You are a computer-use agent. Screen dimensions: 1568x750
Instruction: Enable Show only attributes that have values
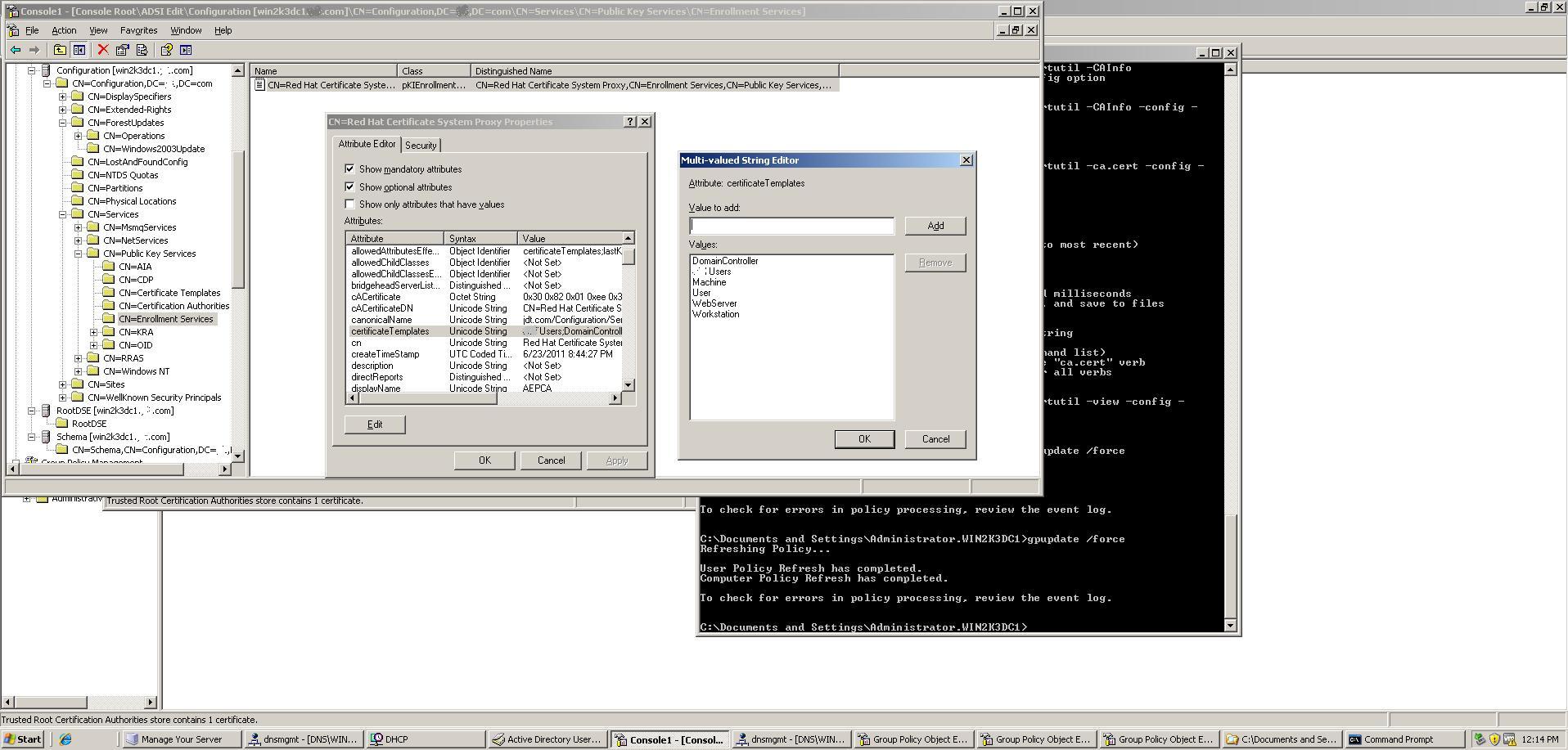pos(350,204)
